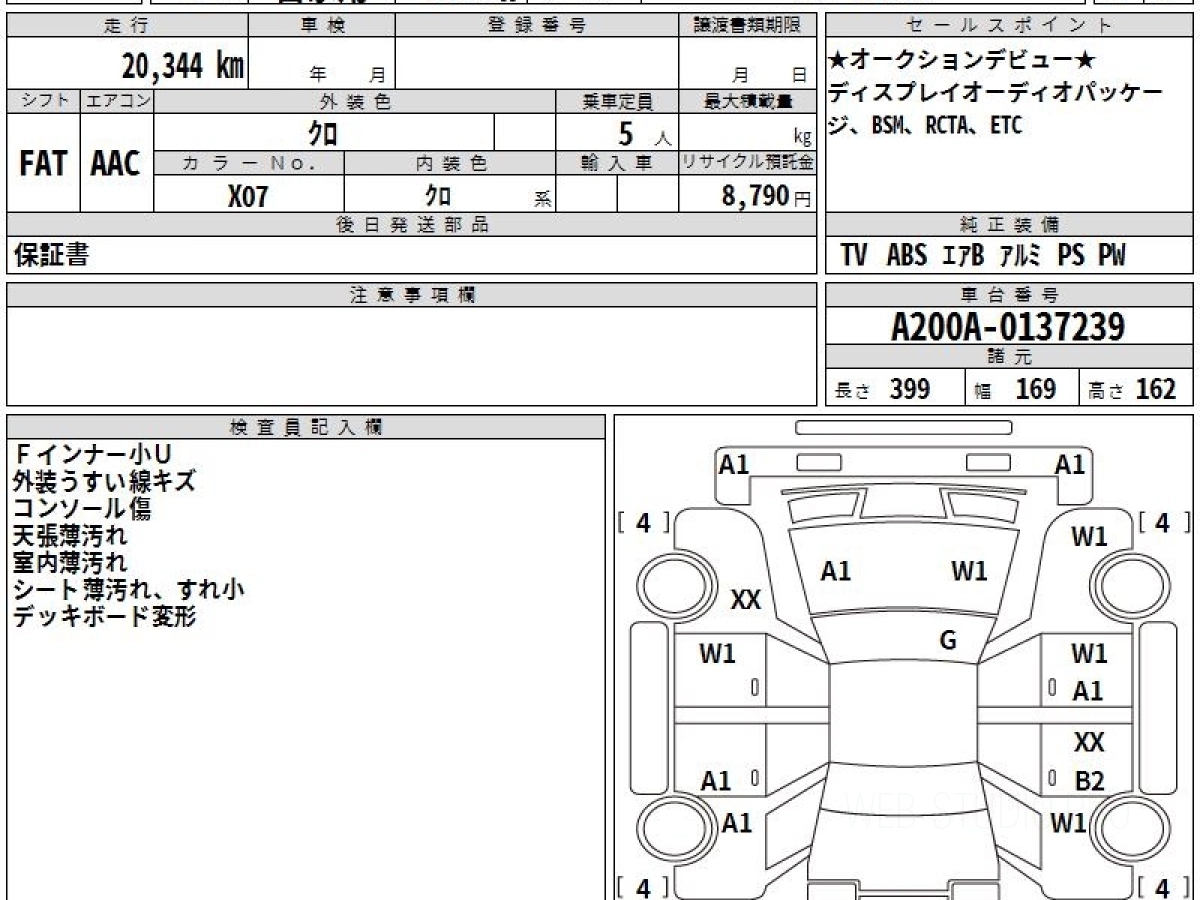Click the 注意事項欄 header

point(412,295)
